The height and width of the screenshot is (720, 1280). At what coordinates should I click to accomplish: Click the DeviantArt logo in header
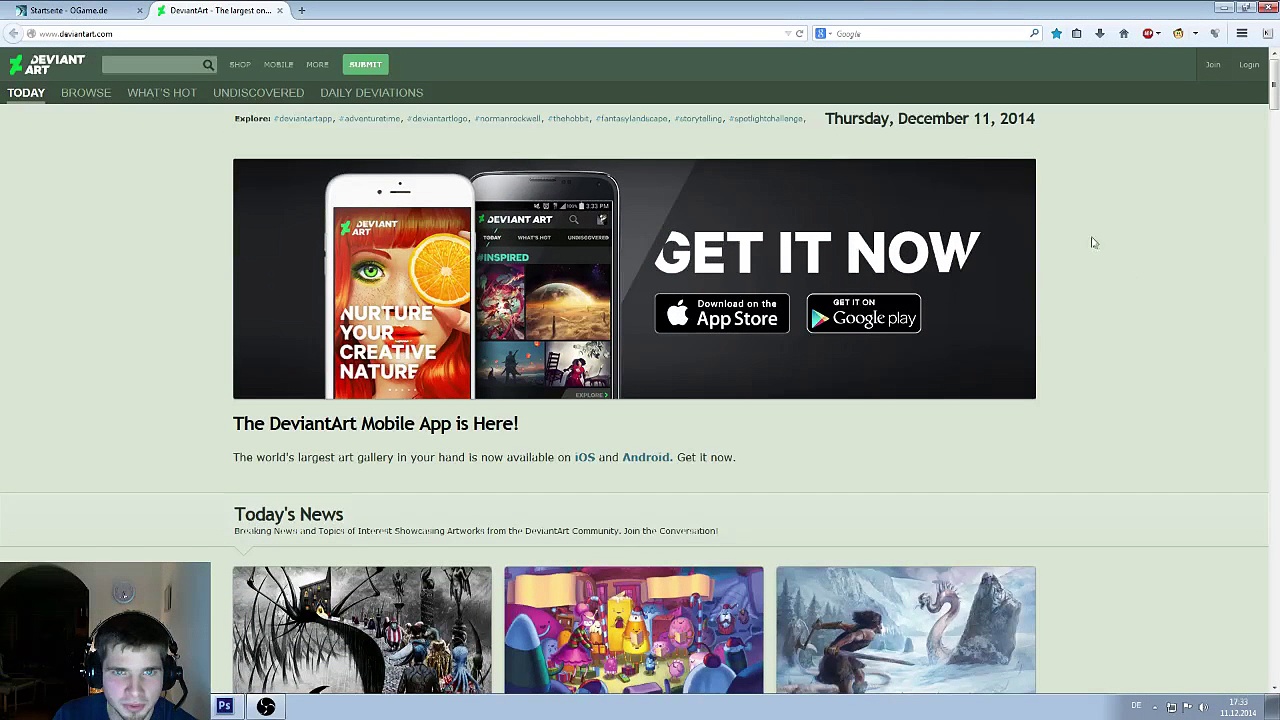[x=47, y=64]
